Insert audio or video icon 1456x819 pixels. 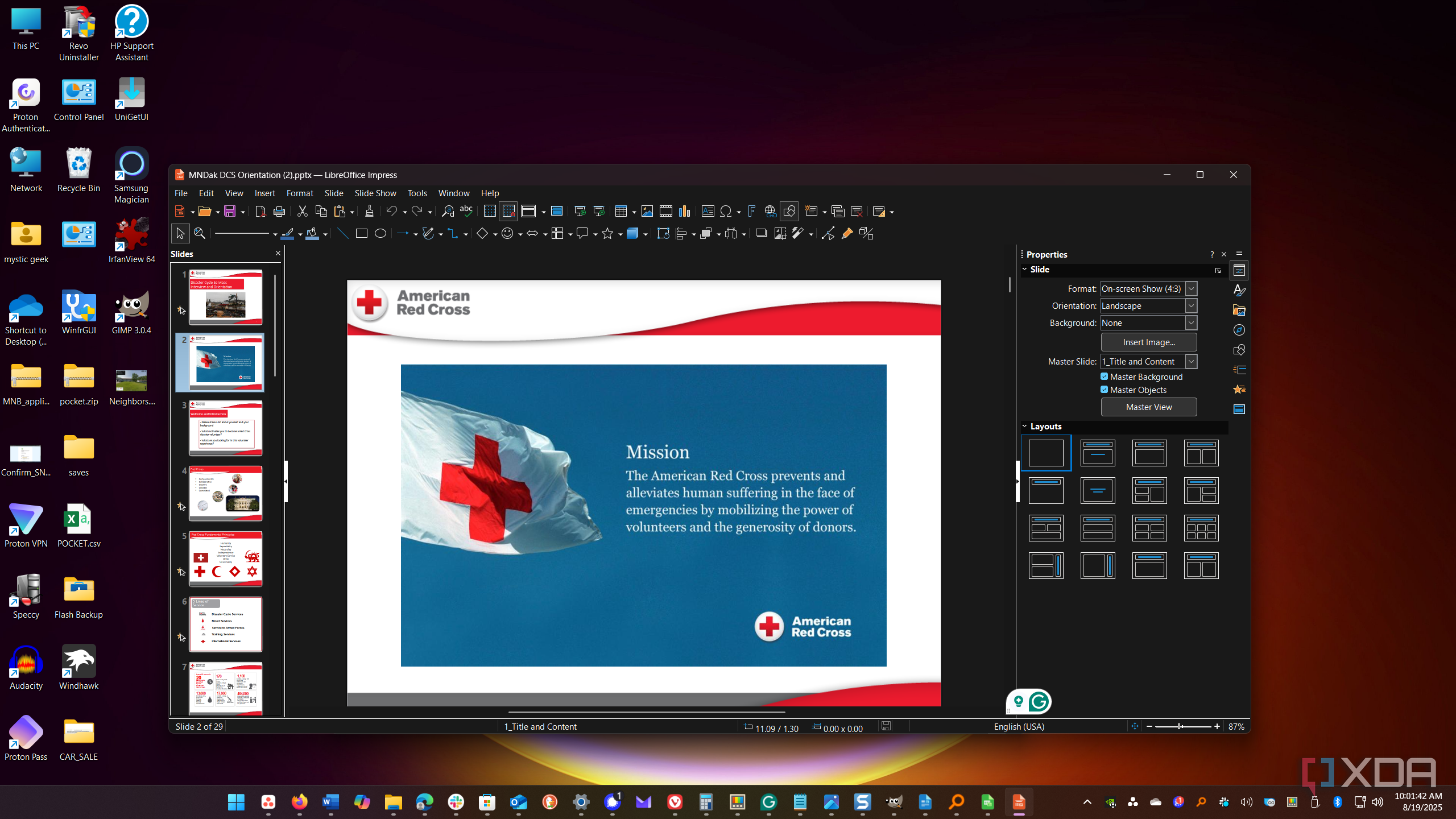click(x=666, y=212)
